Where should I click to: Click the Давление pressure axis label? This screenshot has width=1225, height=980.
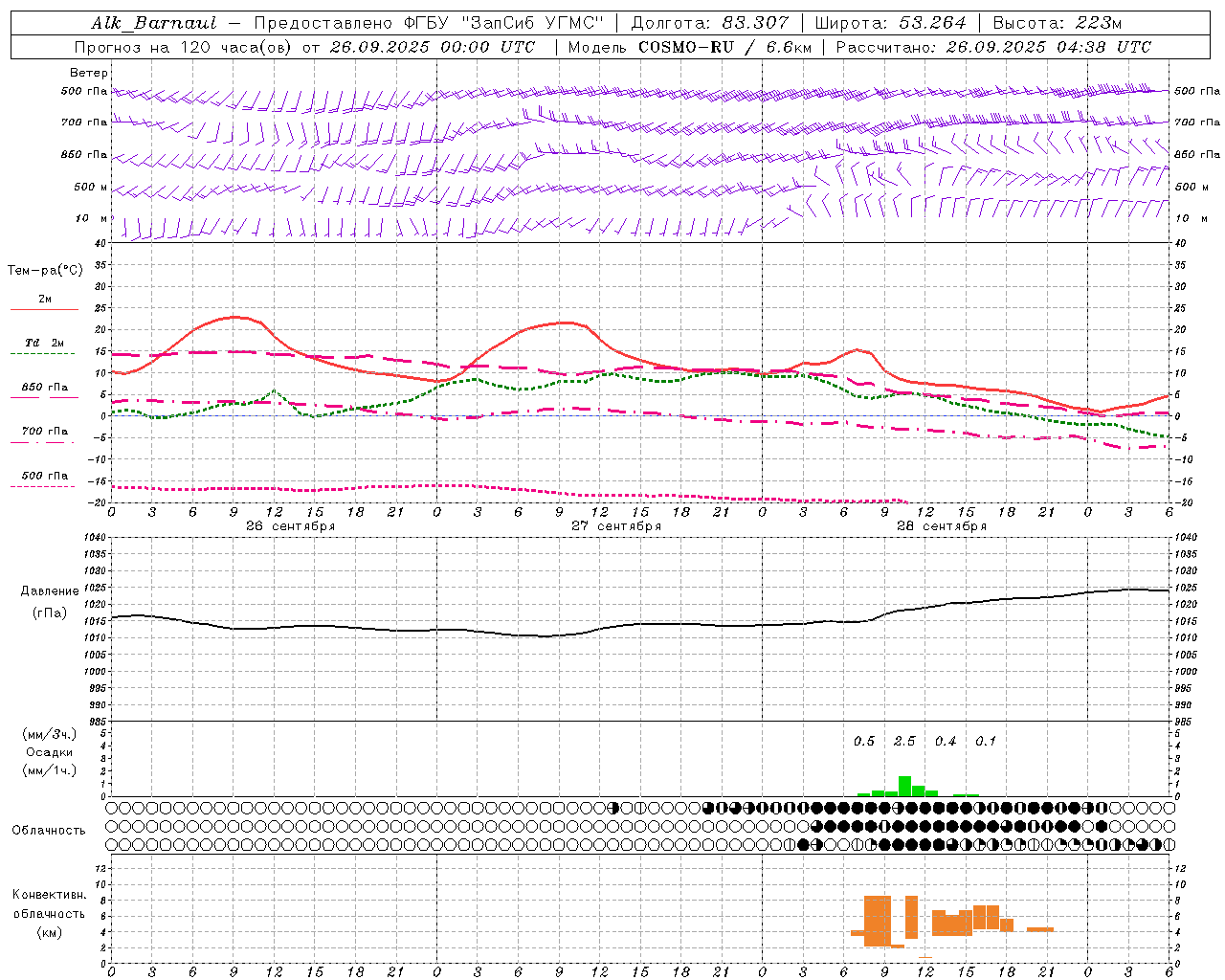coord(50,590)
